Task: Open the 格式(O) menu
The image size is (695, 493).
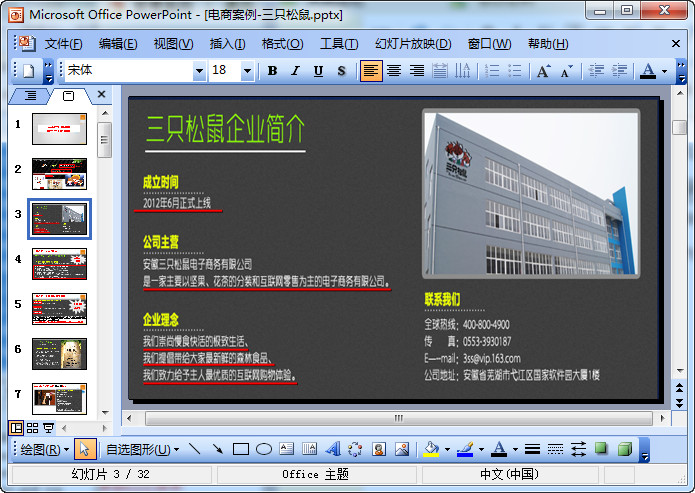Action: 282,44
